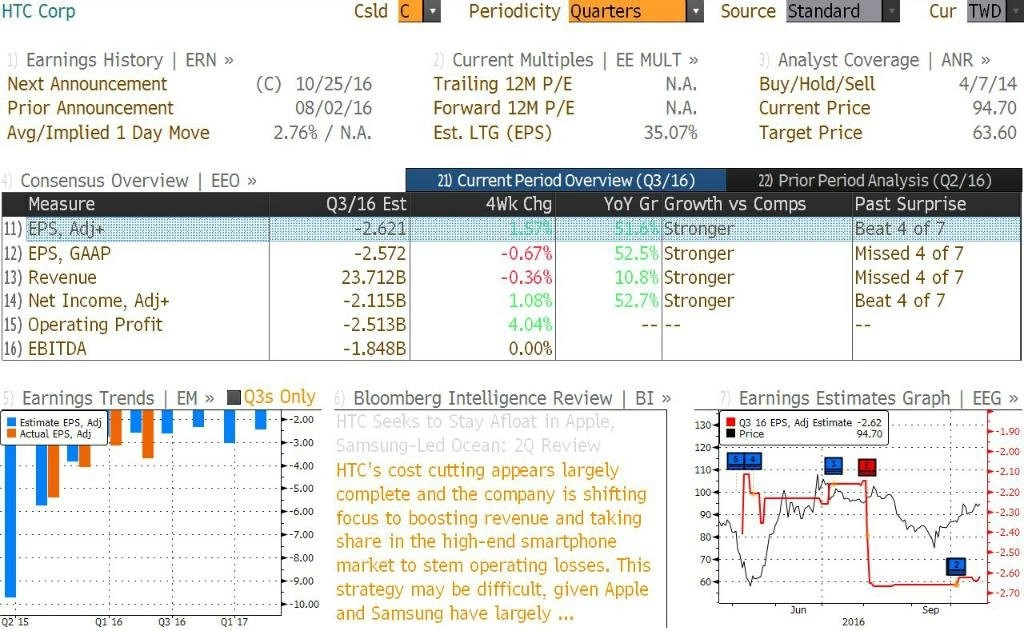Open the Source Standard dropdown
Image resolution: width=1024 pixels, height=631 pixels.
pos(891,11)
